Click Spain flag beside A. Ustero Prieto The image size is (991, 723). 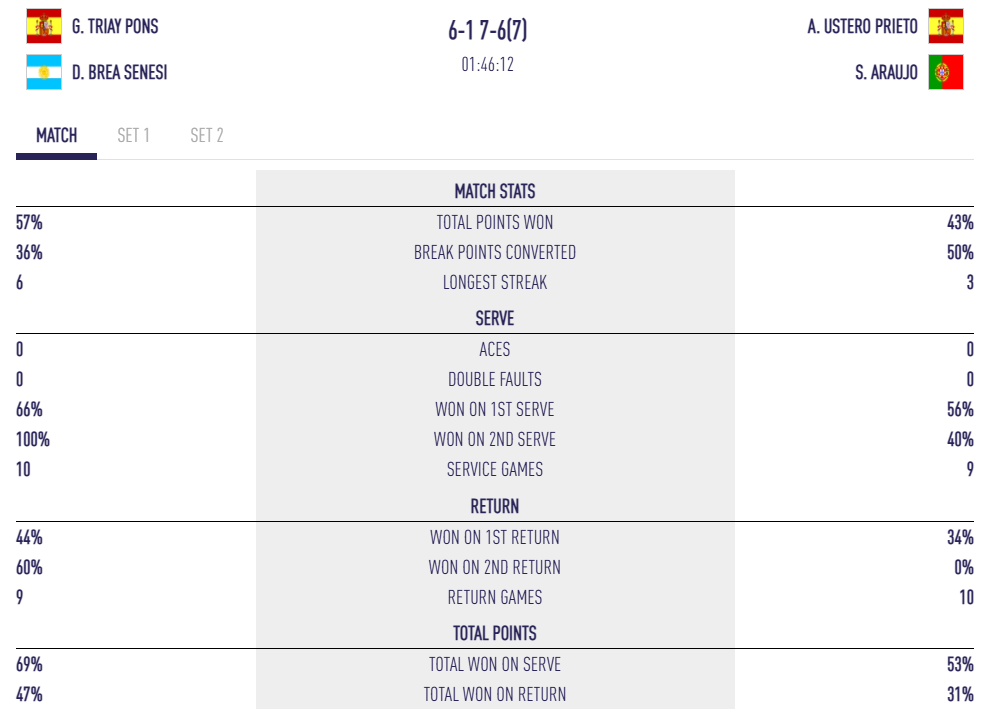pyautogui.click(x=945, y=26)
